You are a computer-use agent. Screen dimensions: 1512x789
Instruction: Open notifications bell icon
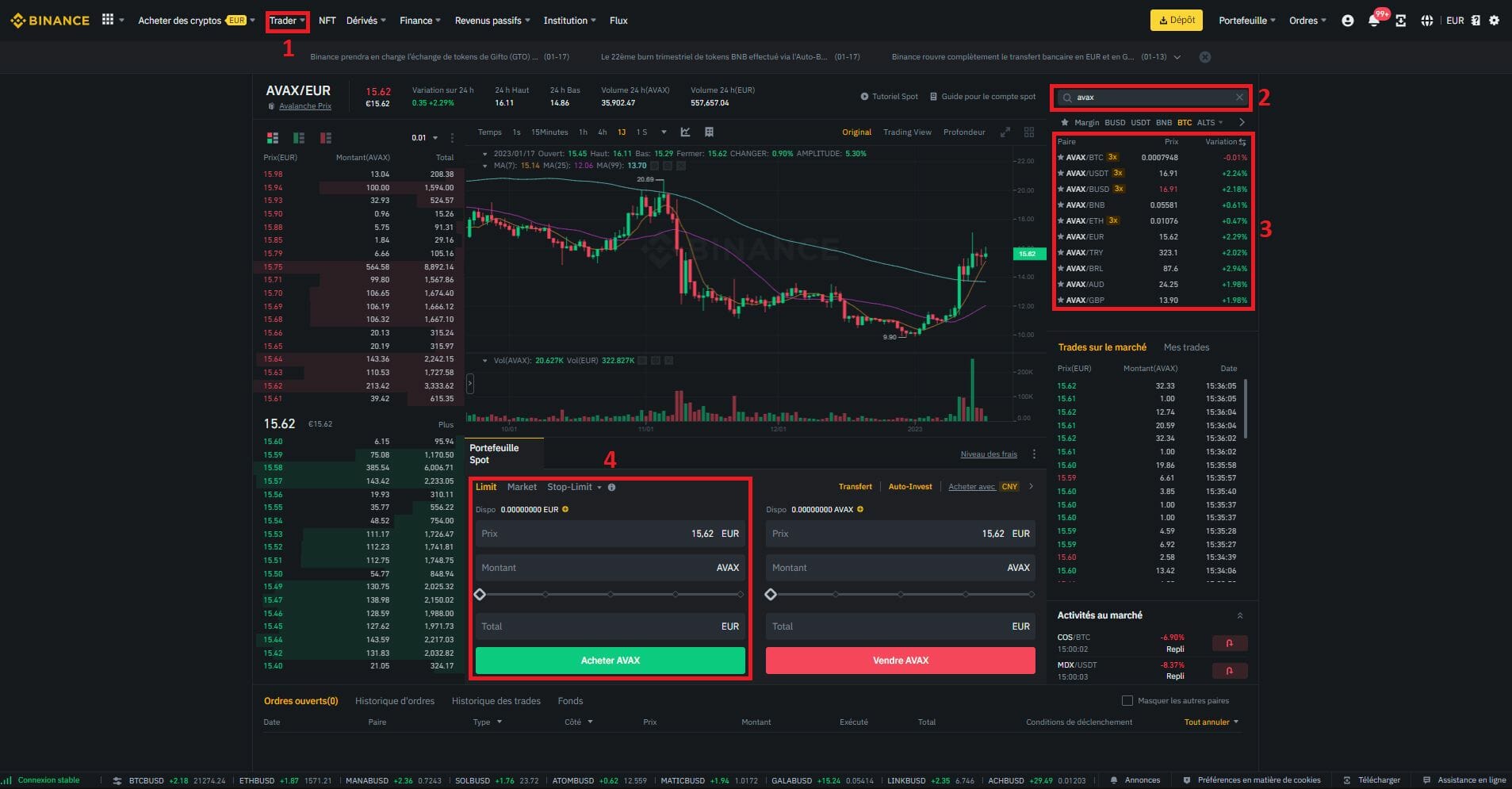pos(1374,21)
